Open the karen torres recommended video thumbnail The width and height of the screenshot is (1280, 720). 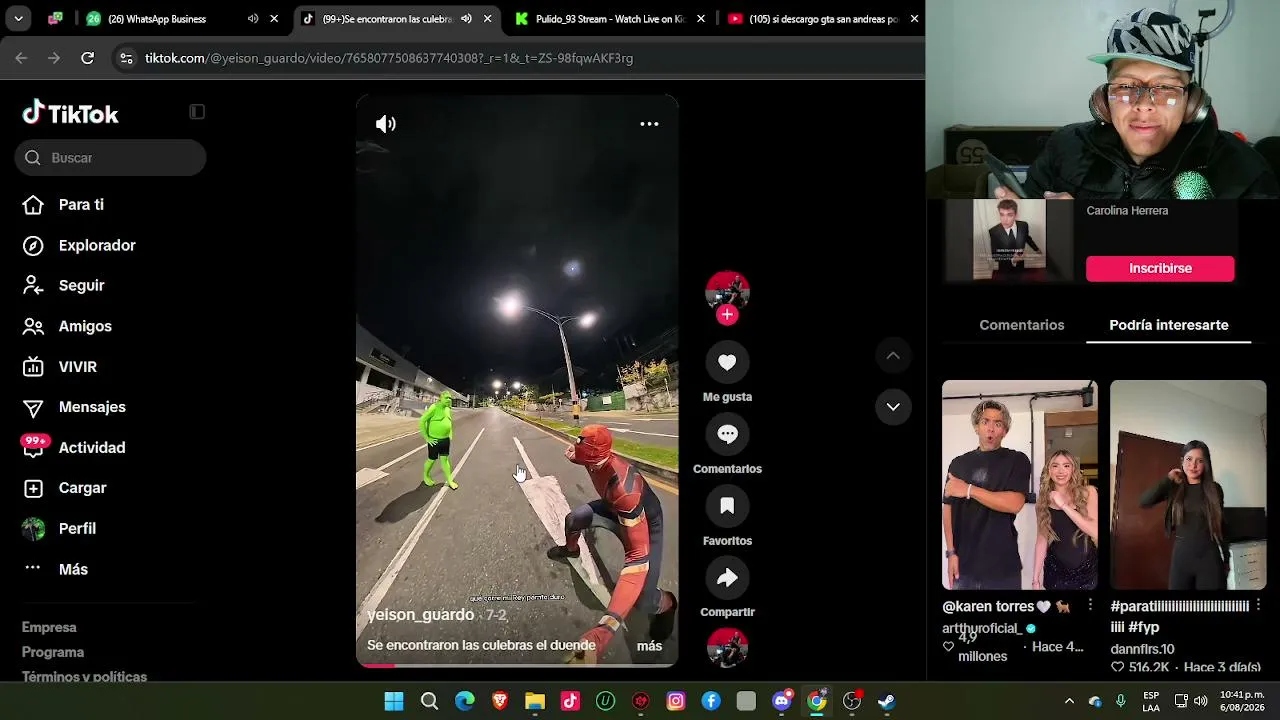1020,485
